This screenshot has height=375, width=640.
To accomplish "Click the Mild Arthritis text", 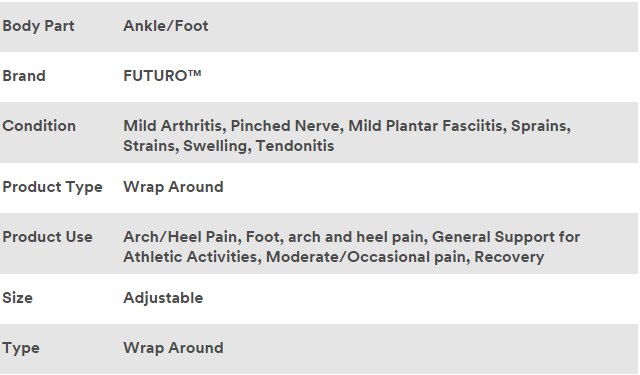I will (173, 126).
